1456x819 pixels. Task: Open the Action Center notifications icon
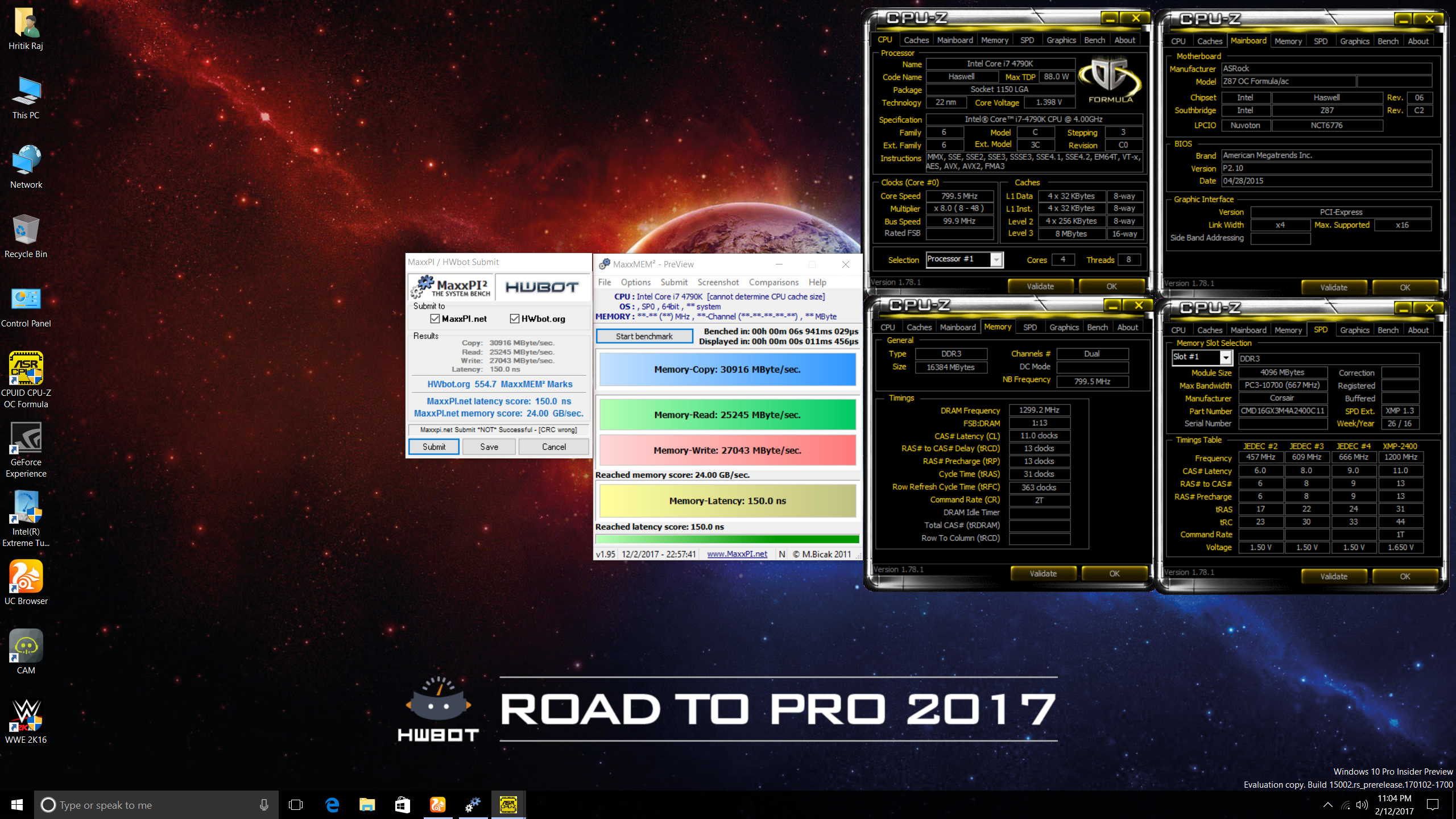click(1433, 805)
